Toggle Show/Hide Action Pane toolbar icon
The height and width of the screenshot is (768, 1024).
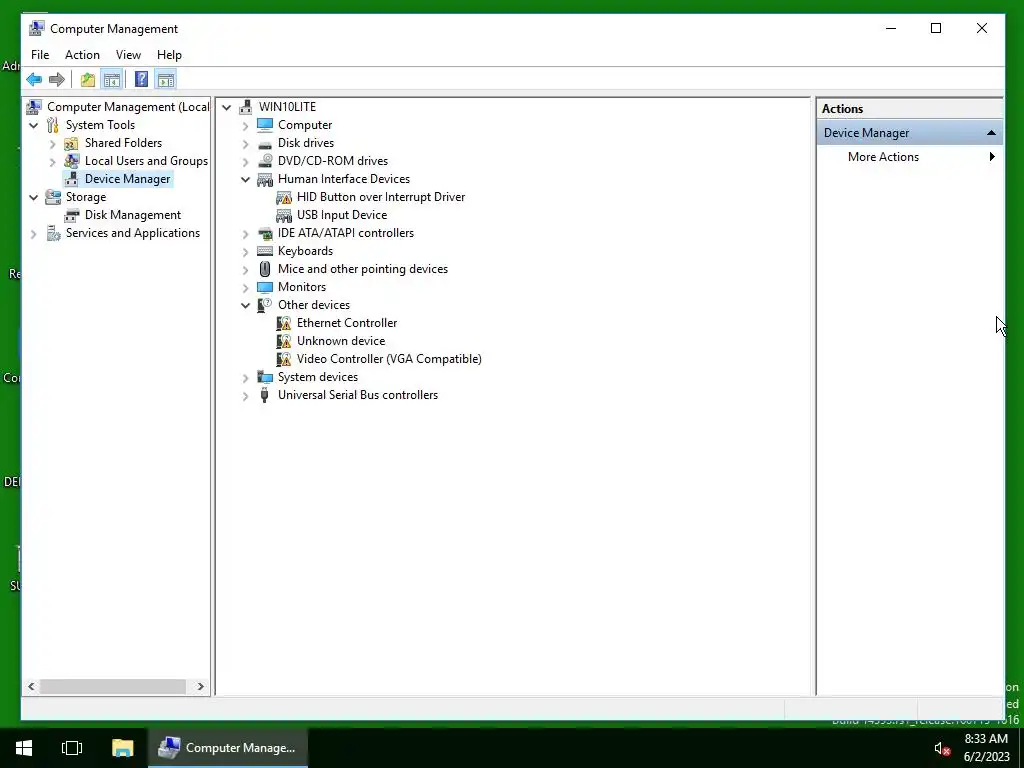(166, 80)
